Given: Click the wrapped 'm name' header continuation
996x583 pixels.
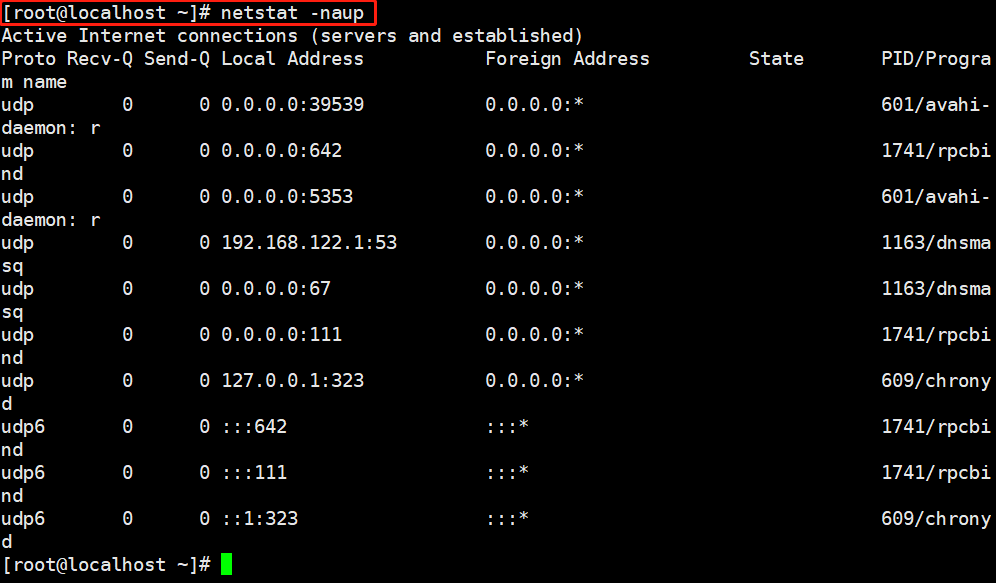Looking at the screenshot, I should pyautogui.click(x=34, y=82).
